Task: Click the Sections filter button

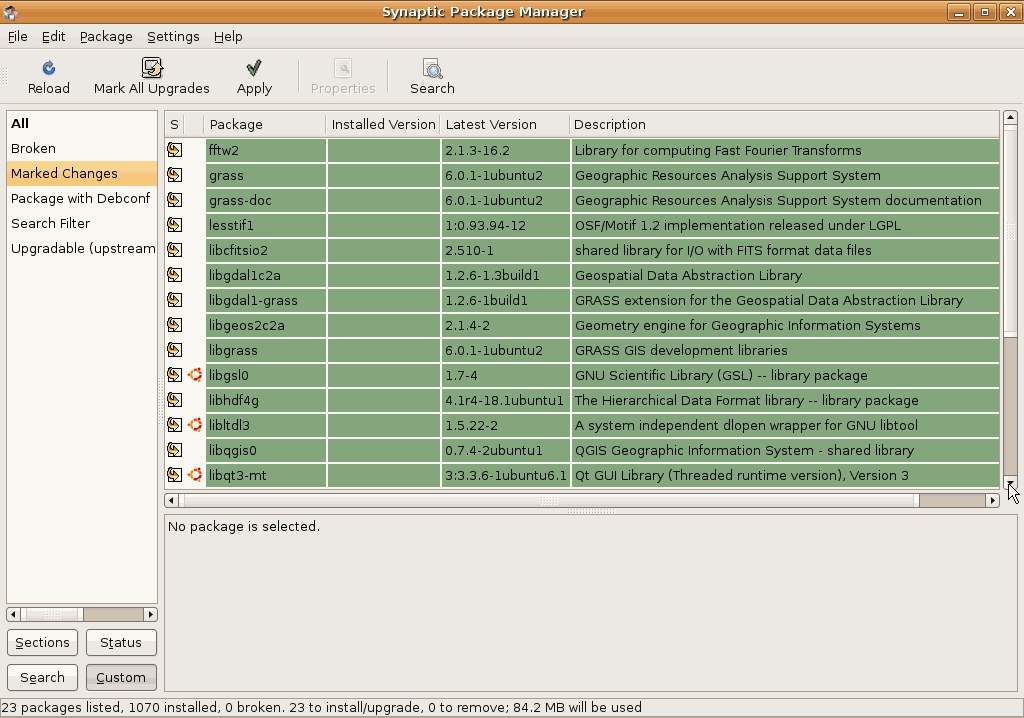Action: pos(42,642)
